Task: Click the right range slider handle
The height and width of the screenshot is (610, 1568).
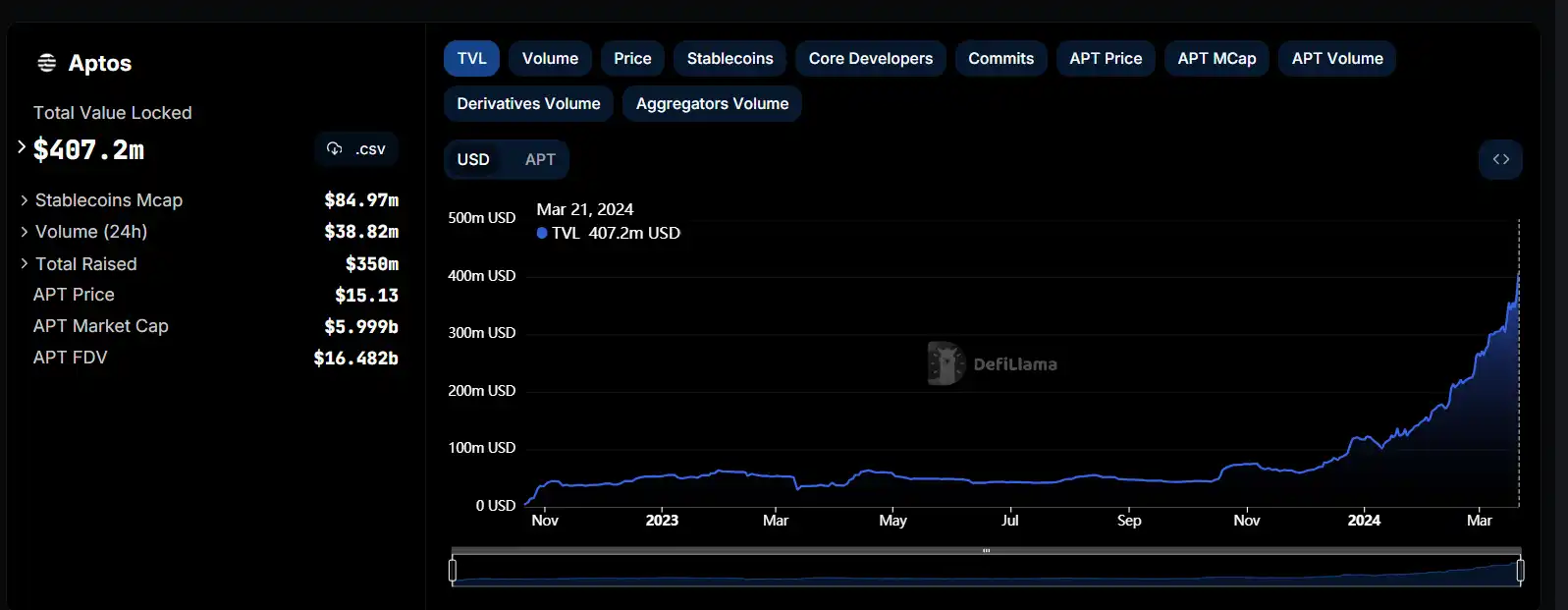Action: coord(1520,570)
